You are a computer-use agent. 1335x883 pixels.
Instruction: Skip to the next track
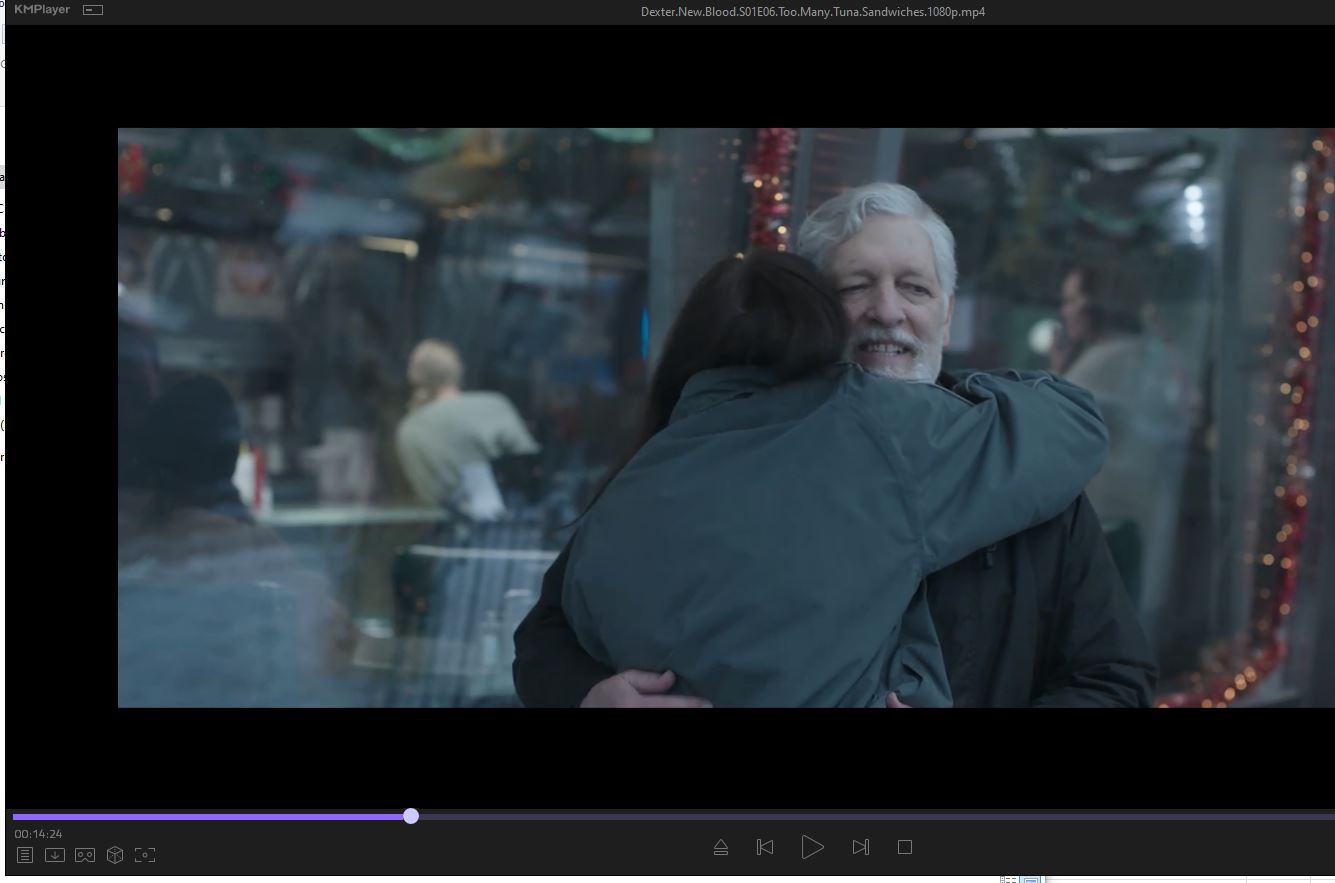click(860, 848)
